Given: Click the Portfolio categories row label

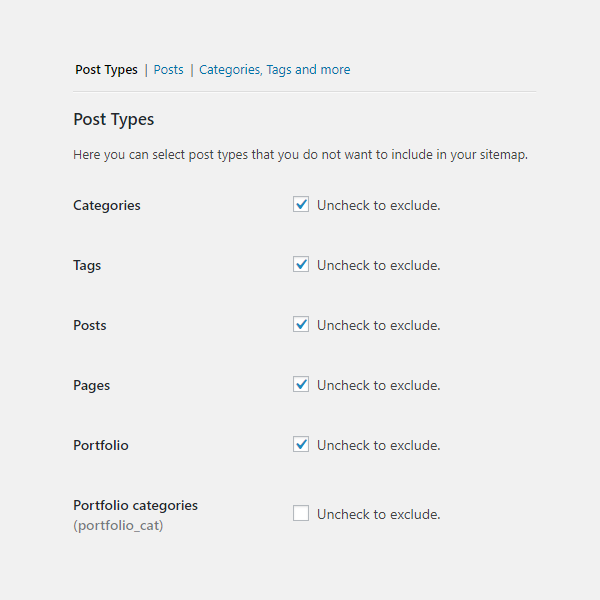Looking at the screenshot, I should click(x=135, y=505).
